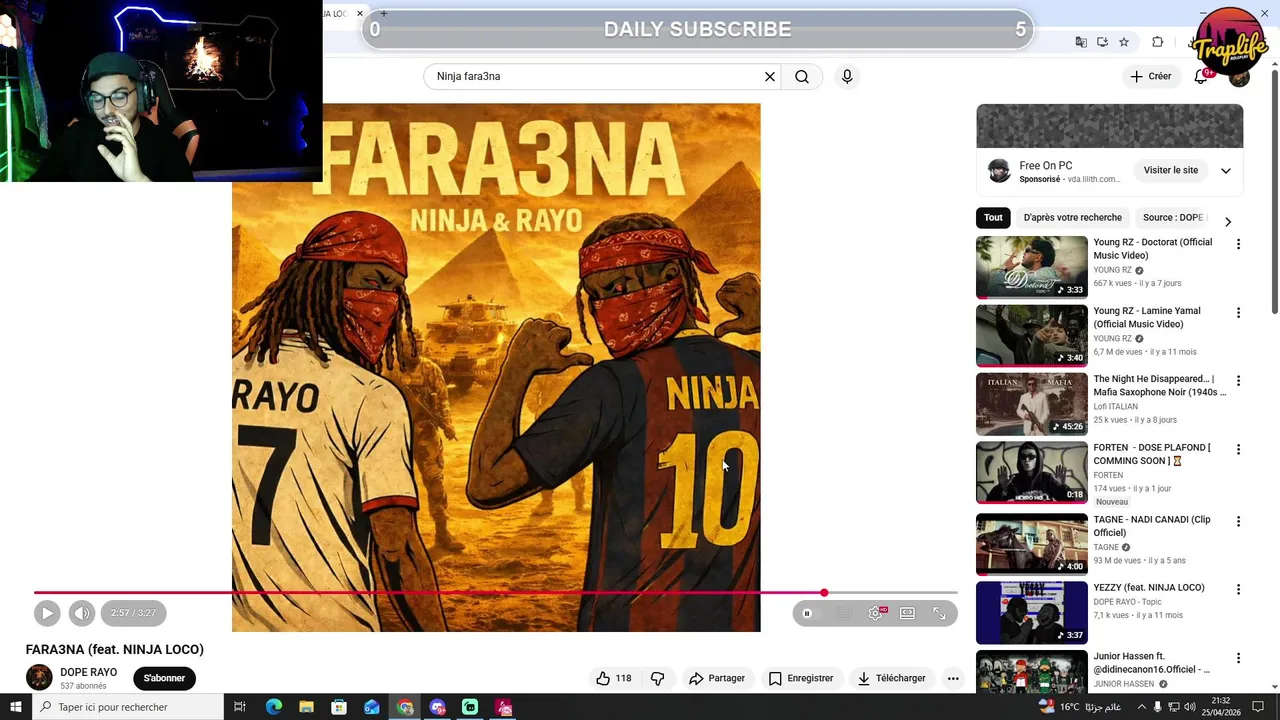
Task: Expand the Free On PC ad chevron
Action: [1226, 171]
